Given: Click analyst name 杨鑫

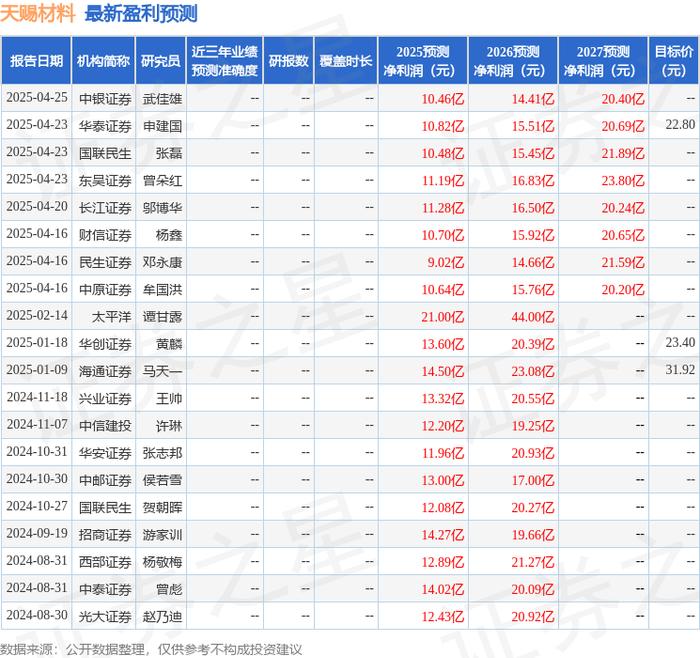Looking at the screenshot, I should click(x=169, y=235).
